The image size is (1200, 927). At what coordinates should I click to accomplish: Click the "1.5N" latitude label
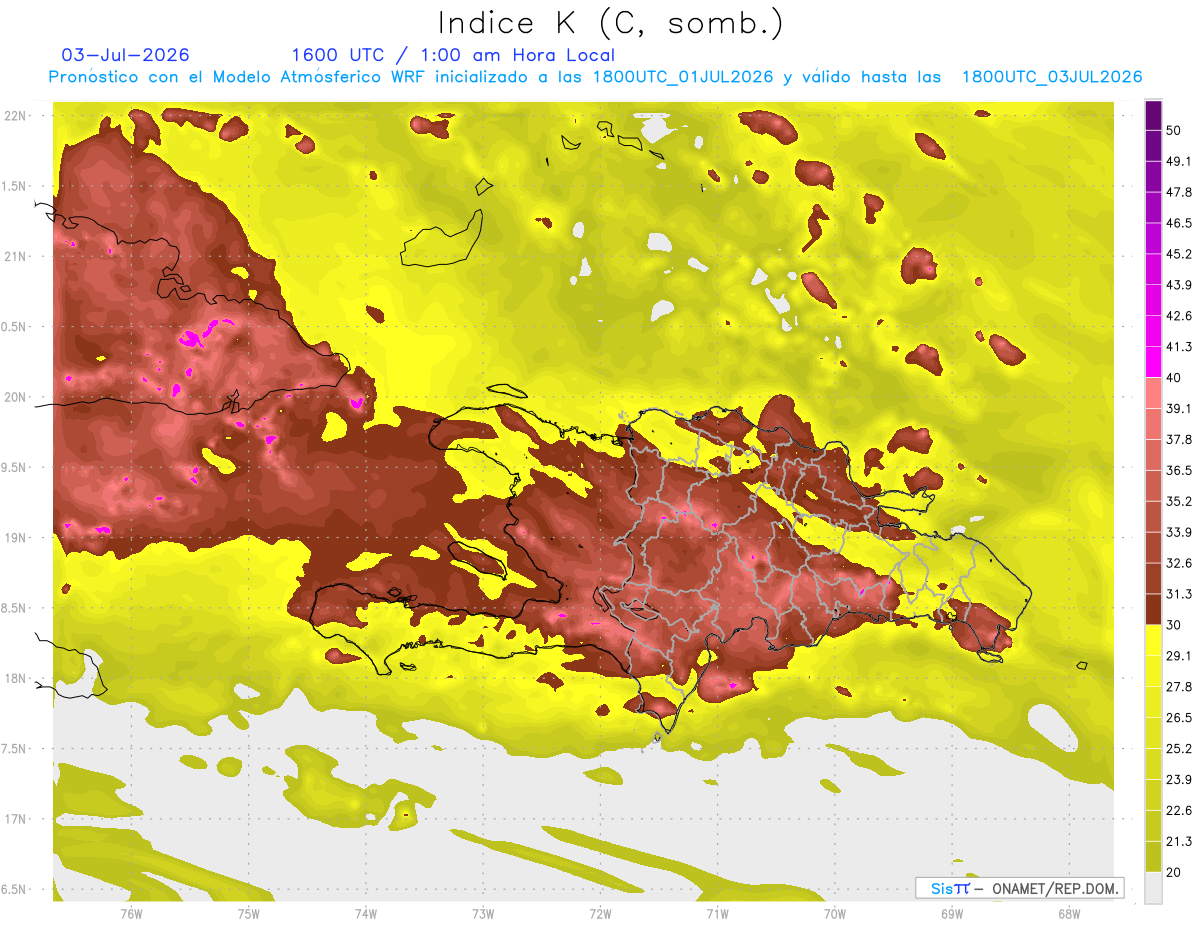coord(15,186)
